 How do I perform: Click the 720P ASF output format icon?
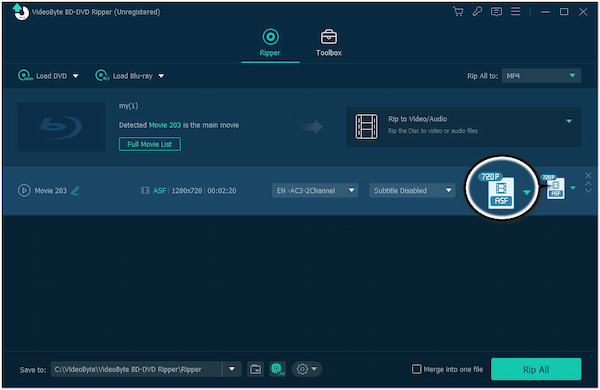[x=555, y=187]
